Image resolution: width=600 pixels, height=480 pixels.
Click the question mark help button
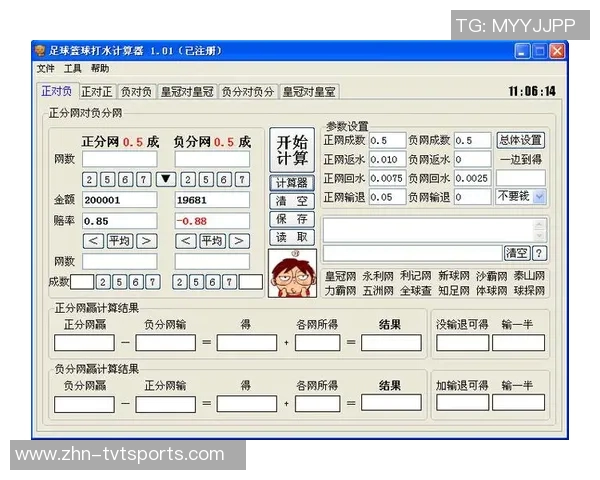tap(539, 253)
